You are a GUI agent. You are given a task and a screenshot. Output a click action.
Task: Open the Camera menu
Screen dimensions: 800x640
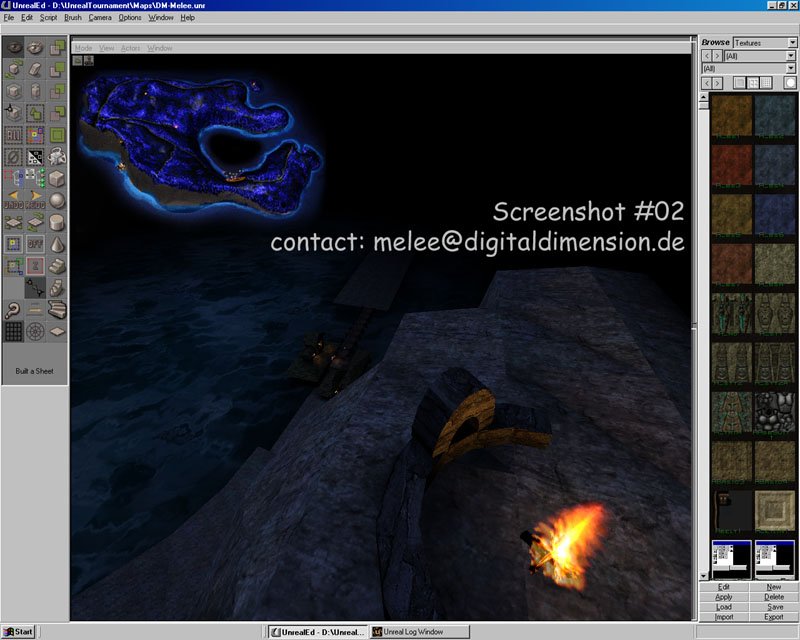tap(100, 17)
